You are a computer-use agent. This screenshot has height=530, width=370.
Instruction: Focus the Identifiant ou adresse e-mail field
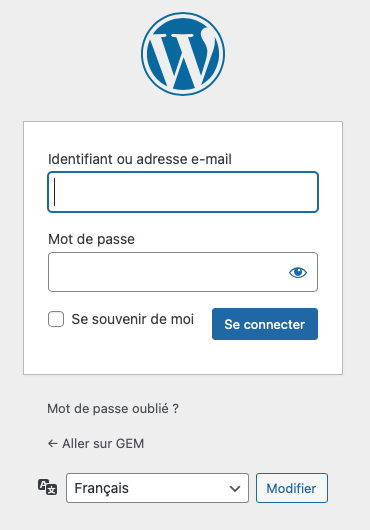click(183, 192)
